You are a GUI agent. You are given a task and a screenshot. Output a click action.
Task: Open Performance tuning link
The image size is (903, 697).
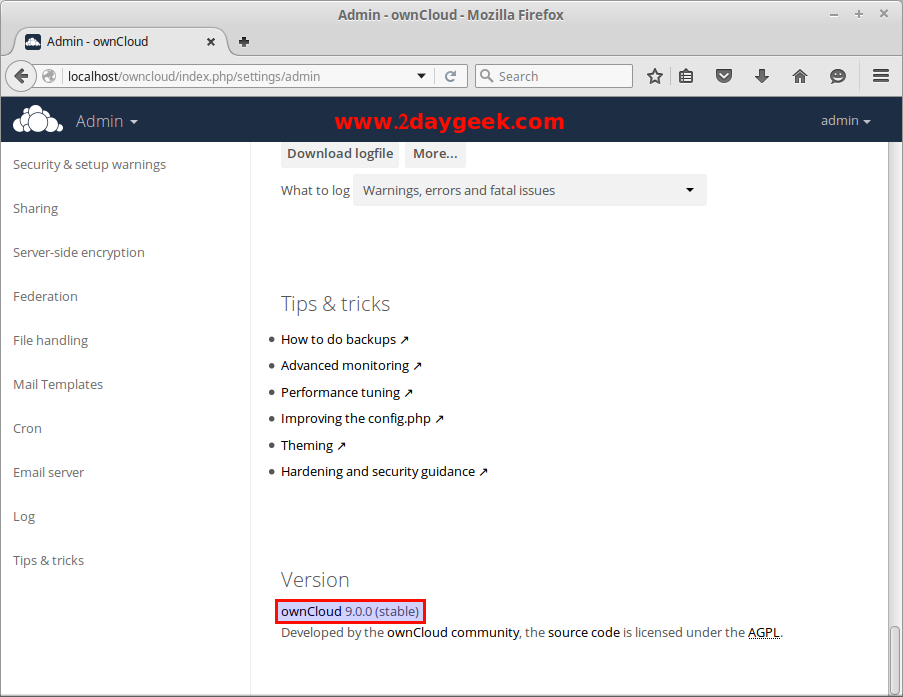tap(347, 392)
